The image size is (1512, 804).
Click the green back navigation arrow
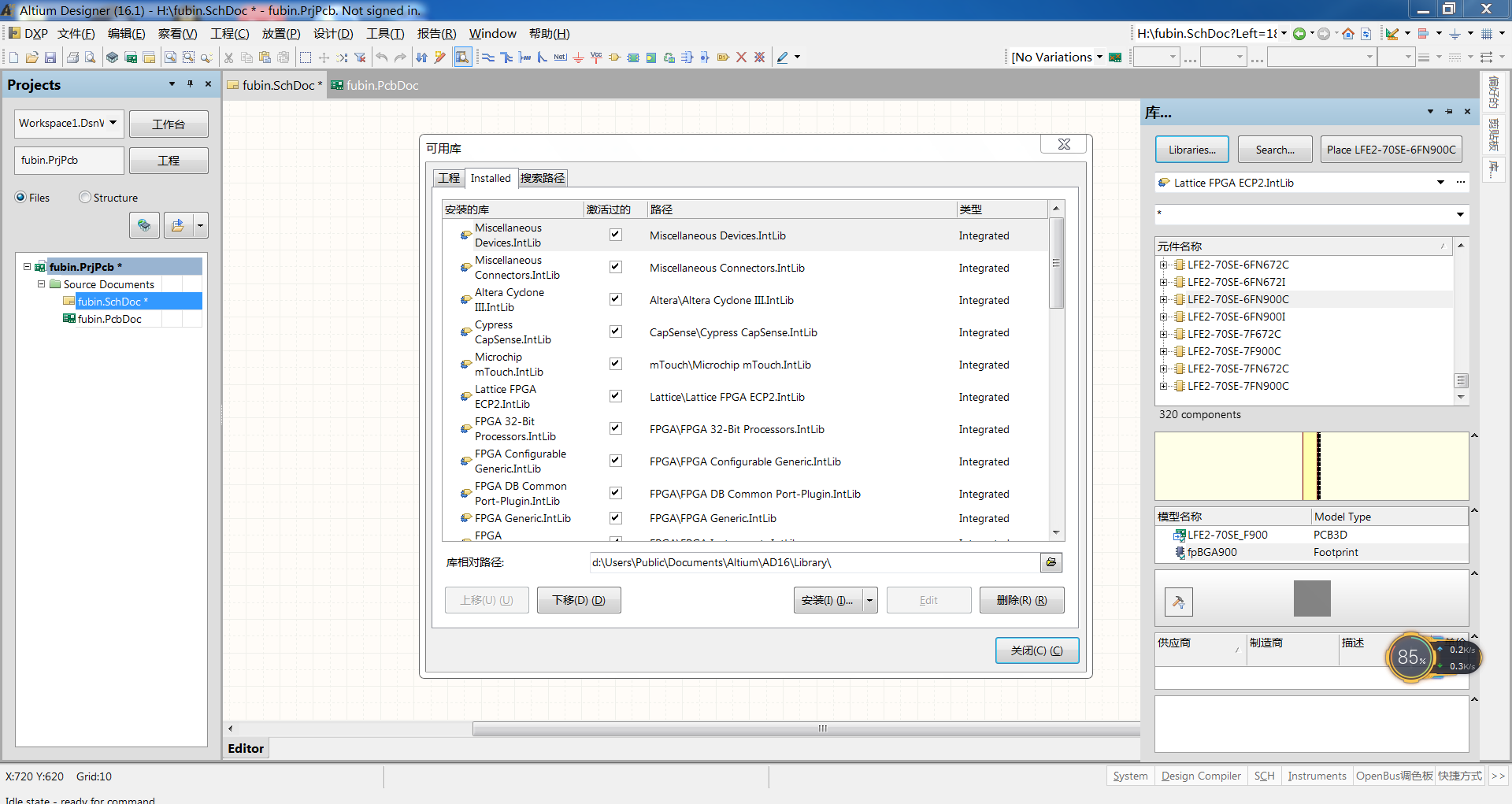[1299, 34]
